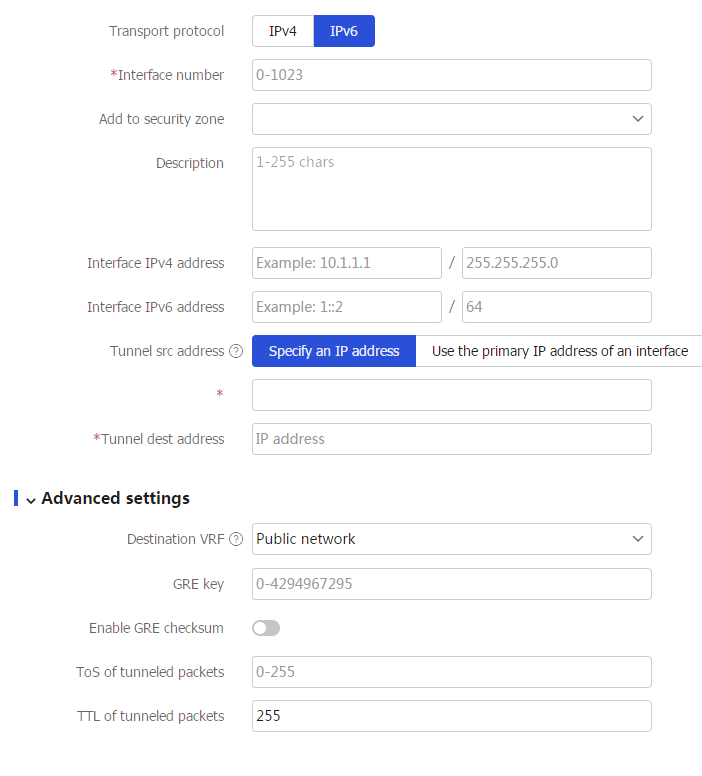
Task: Click the Interface number field
Action: pyautogui.click(x=451, y=75)
